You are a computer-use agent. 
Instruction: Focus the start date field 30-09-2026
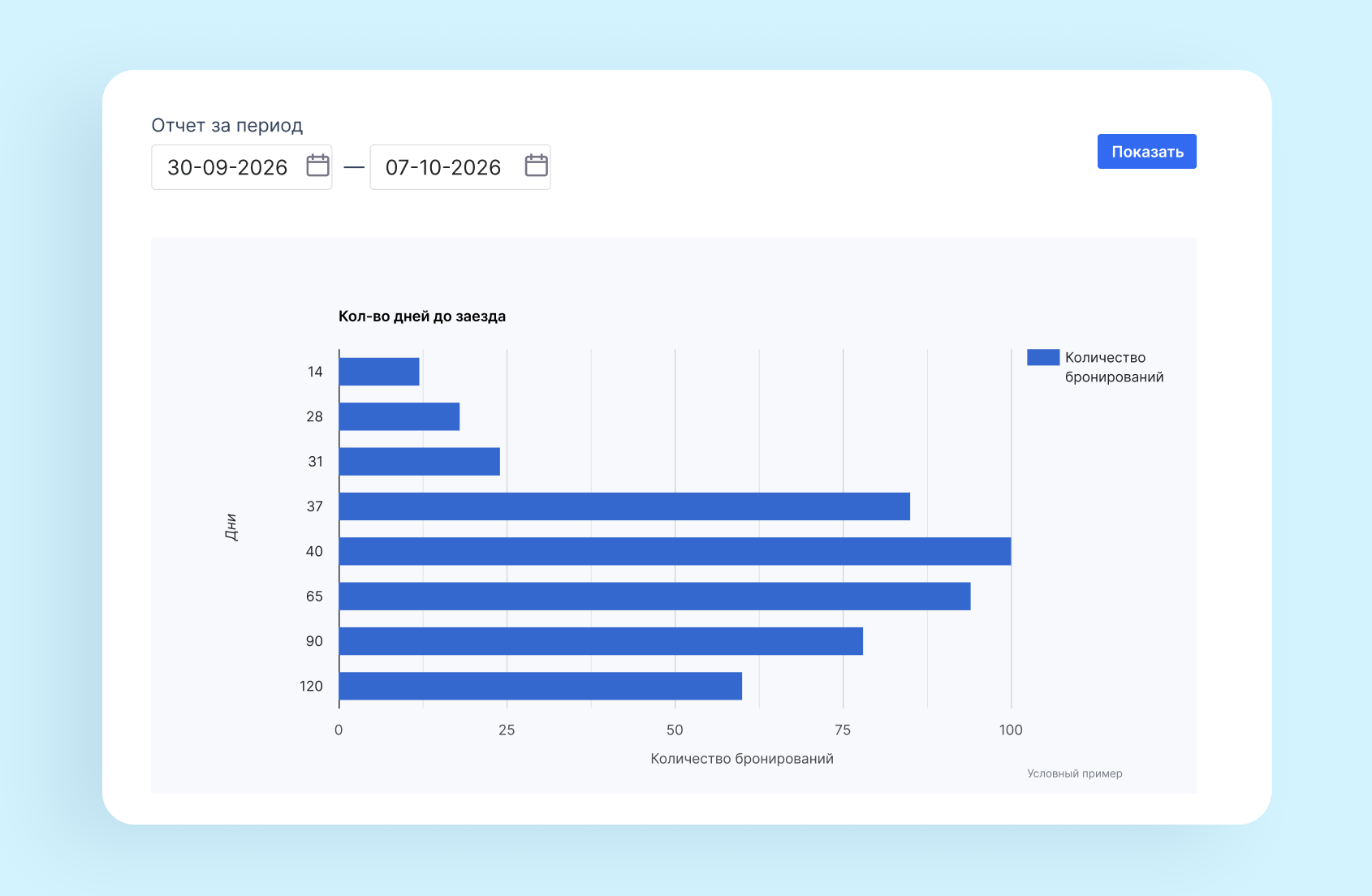[x=241, y=167]
